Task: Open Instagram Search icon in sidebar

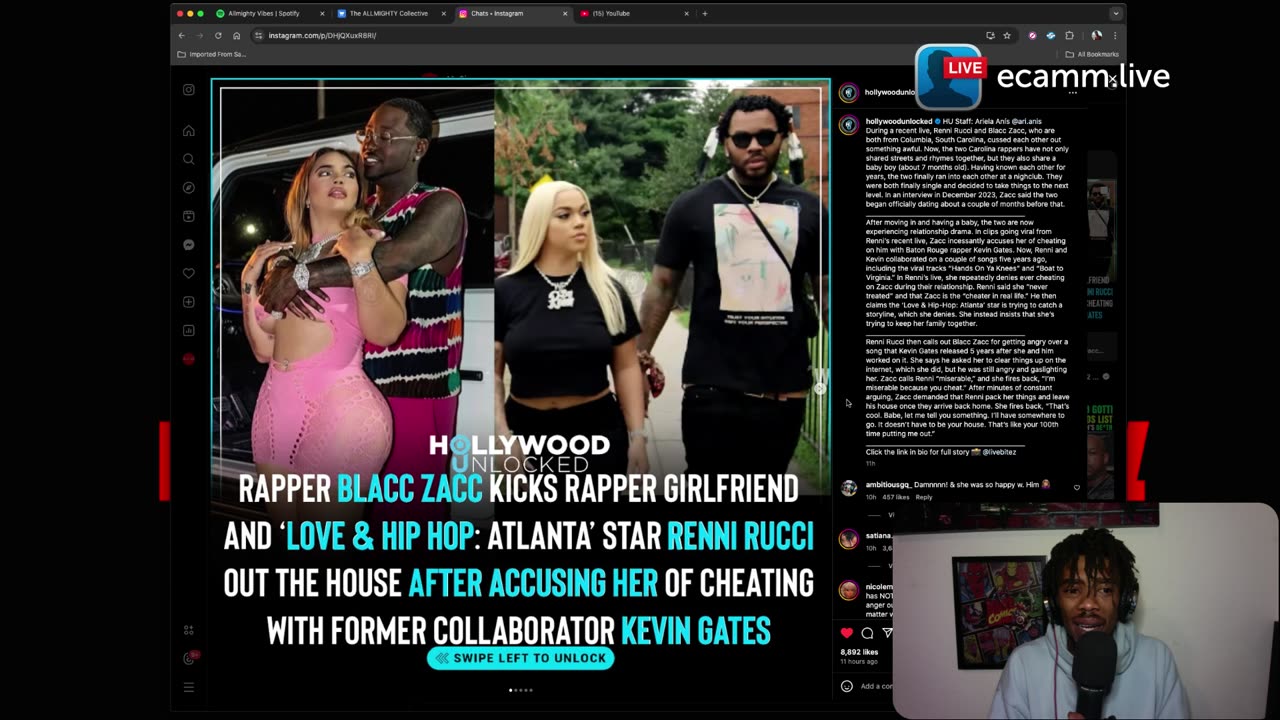Action: pyautogui.click(x=188, y=159)
